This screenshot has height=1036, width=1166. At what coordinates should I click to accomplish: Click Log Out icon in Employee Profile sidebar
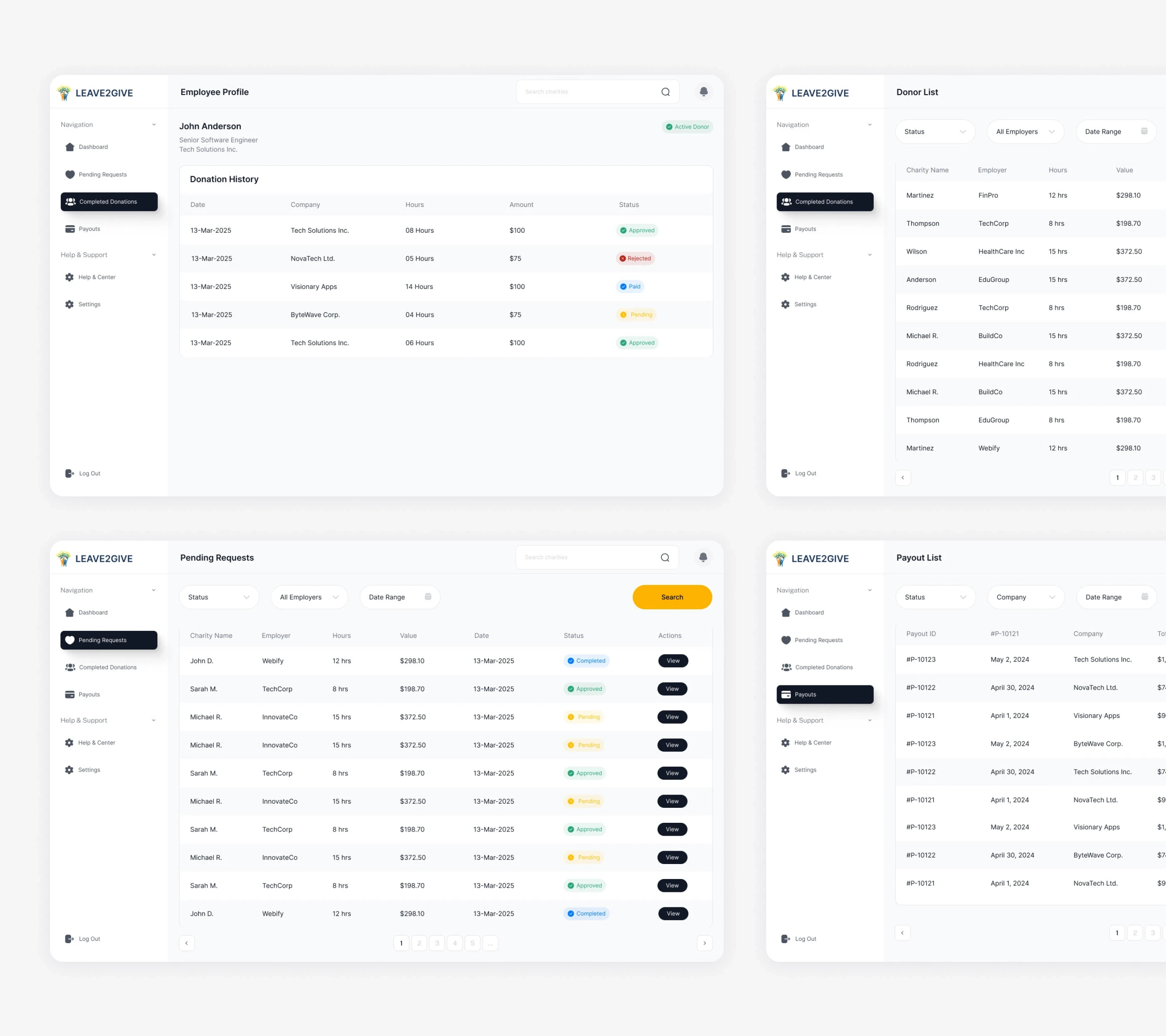pyautogui.click(x=70, y=473)
